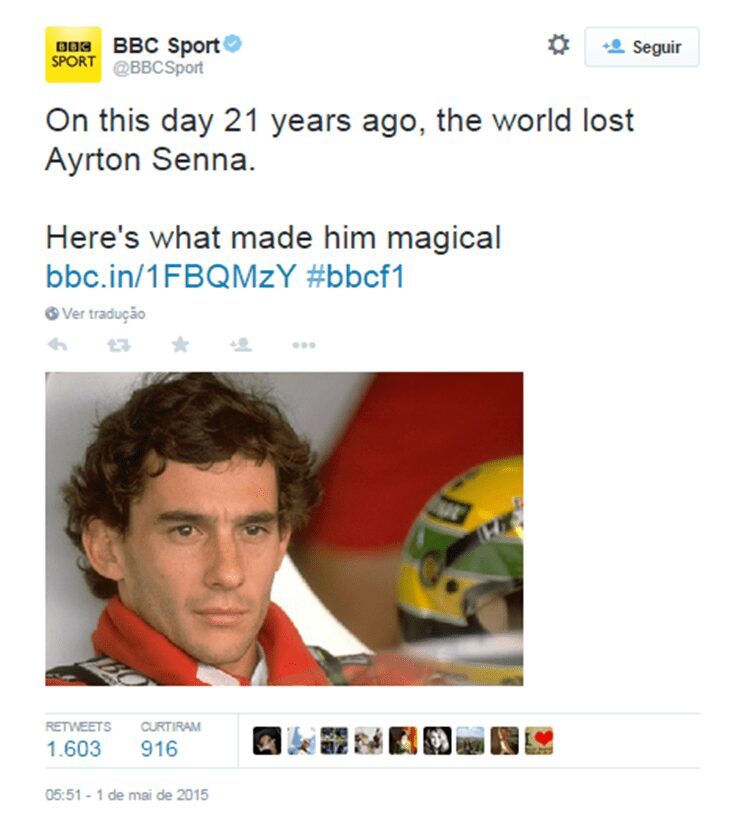
Task: Click the BBC Sport yellow avatar logo
Action: coord(73,54)
